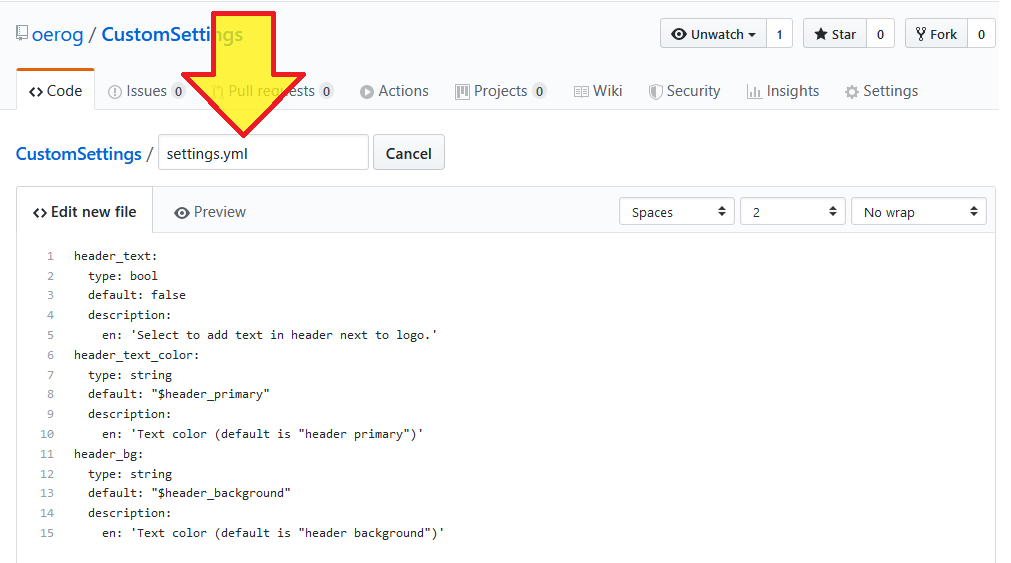
Task: Open the Wiki tab
Action: (x=598, y=91)
